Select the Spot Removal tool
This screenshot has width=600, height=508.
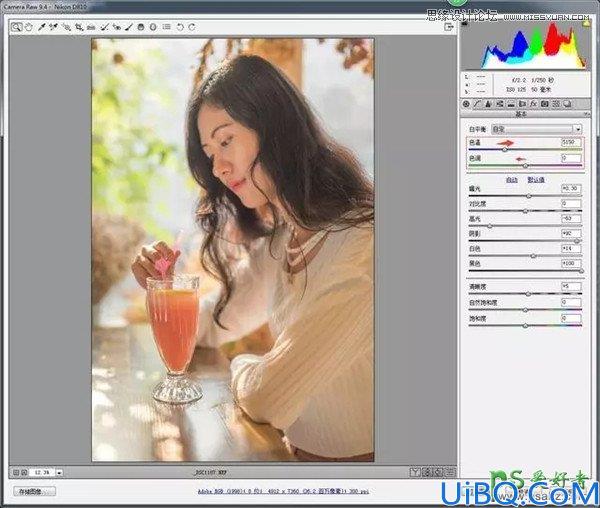click(x=104, y=27)
